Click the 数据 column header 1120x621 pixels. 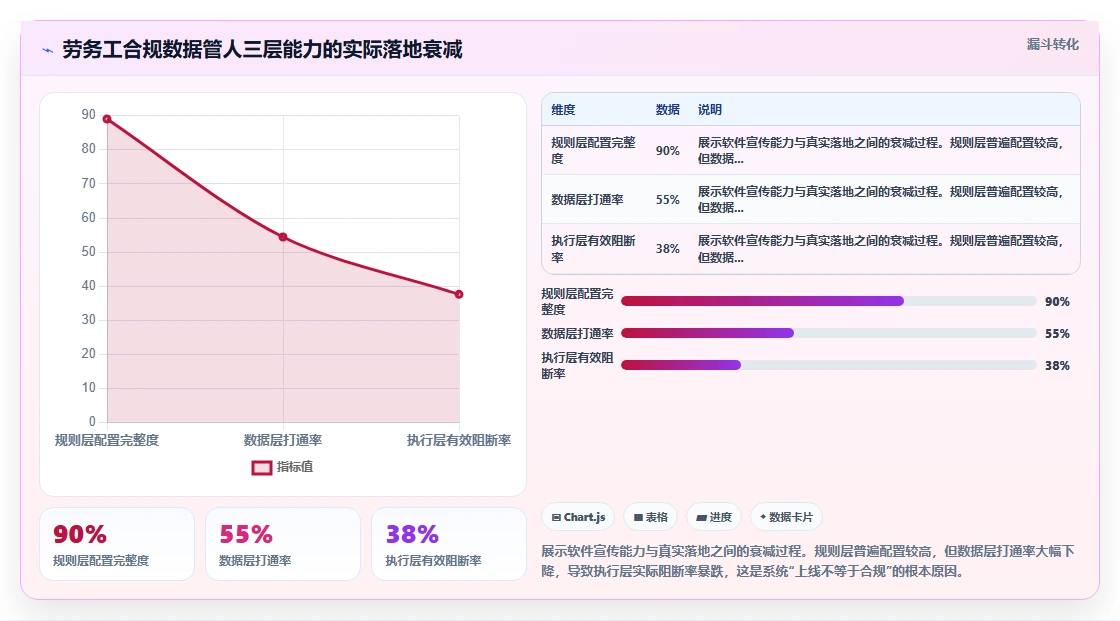[x=668, y=110]
